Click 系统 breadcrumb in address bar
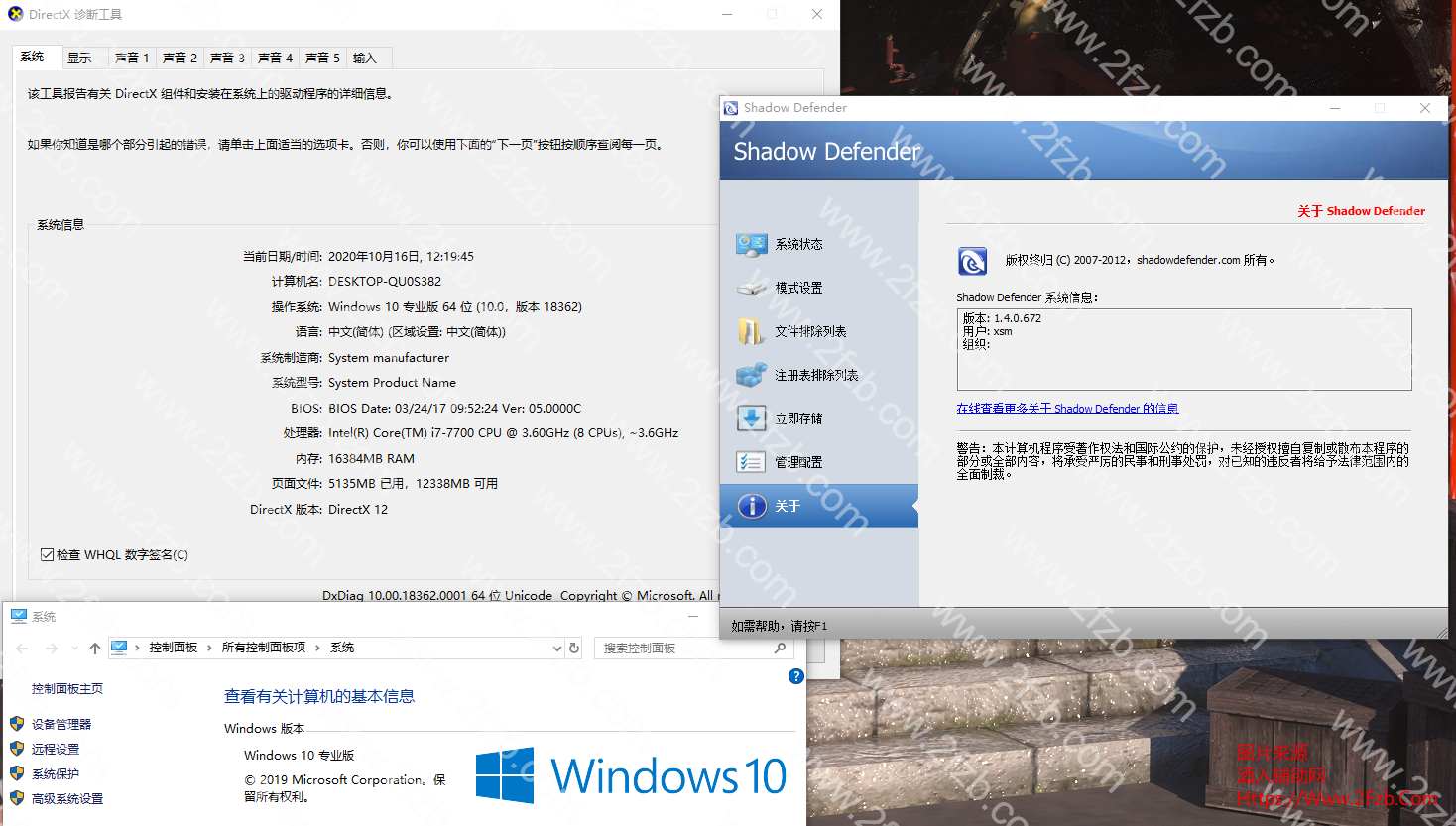 tap(342, 648)
